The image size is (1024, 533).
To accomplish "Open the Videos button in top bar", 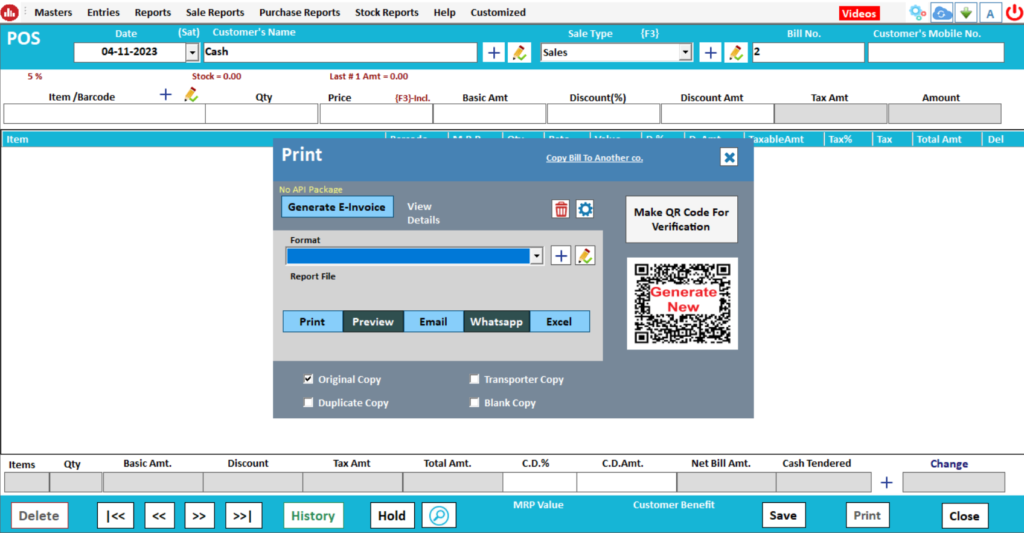I will click(859, 13).
